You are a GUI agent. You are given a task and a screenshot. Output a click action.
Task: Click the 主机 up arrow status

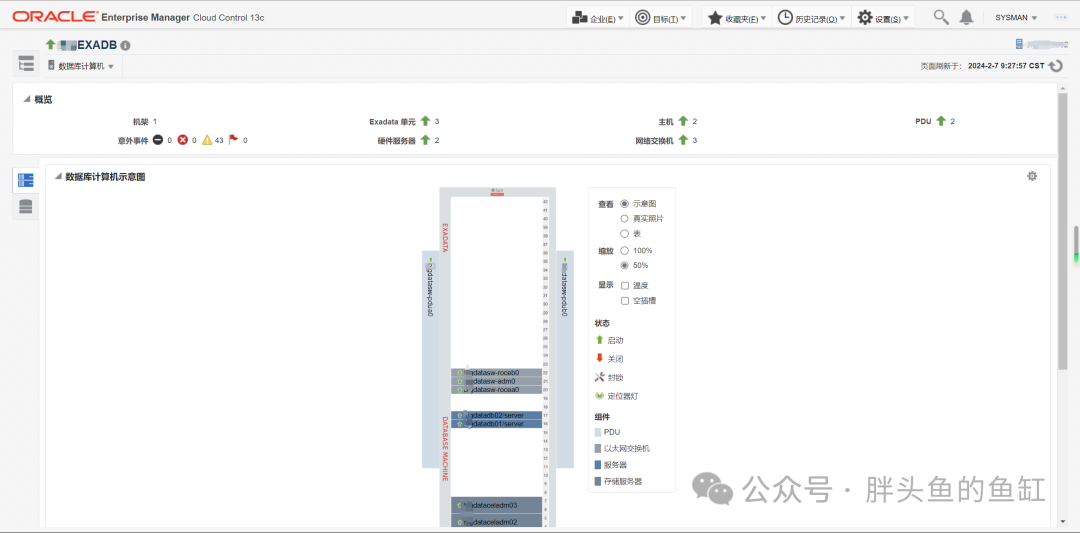click(683, 121)
